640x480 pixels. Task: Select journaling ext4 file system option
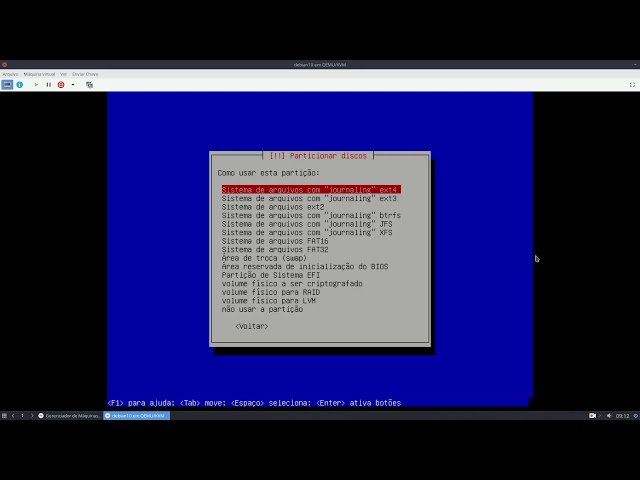coord(311,190)
